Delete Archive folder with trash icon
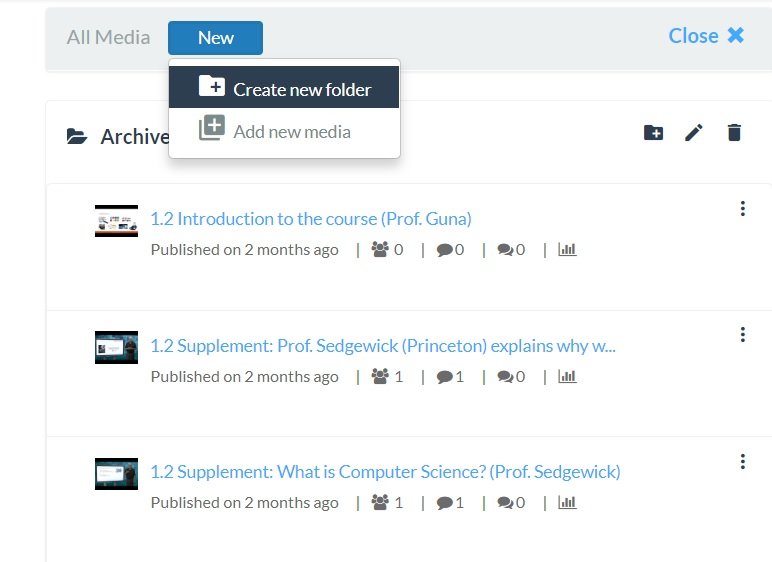The height and width of the screenshot is (562, 772). pos(734,132)
